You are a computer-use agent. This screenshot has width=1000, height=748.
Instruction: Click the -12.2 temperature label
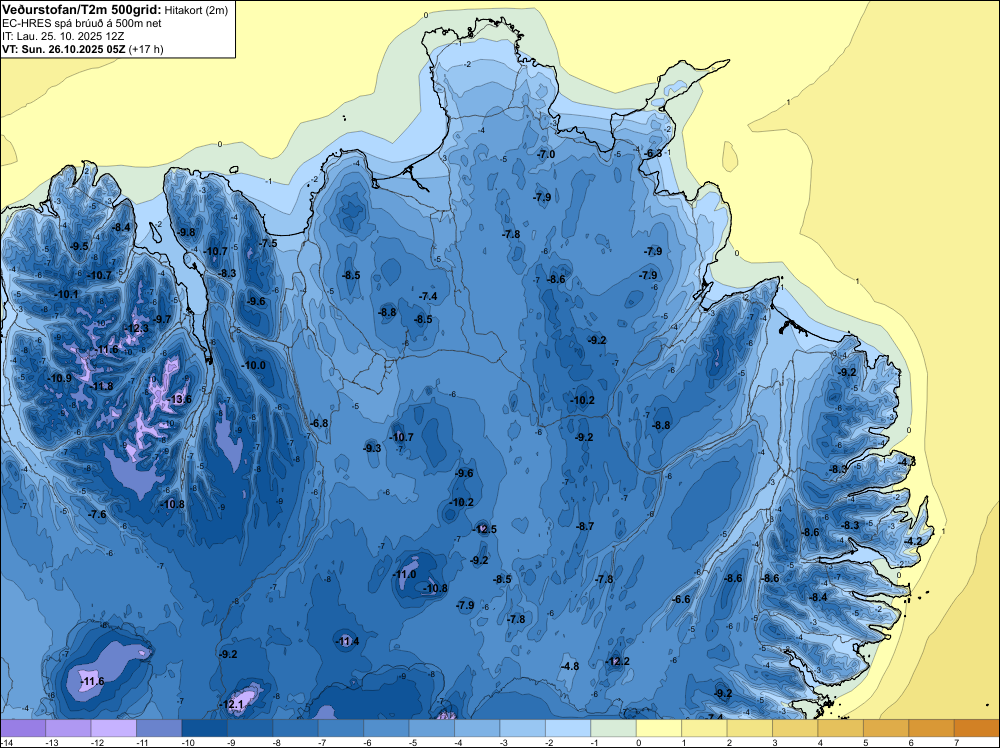pos(617,661)
